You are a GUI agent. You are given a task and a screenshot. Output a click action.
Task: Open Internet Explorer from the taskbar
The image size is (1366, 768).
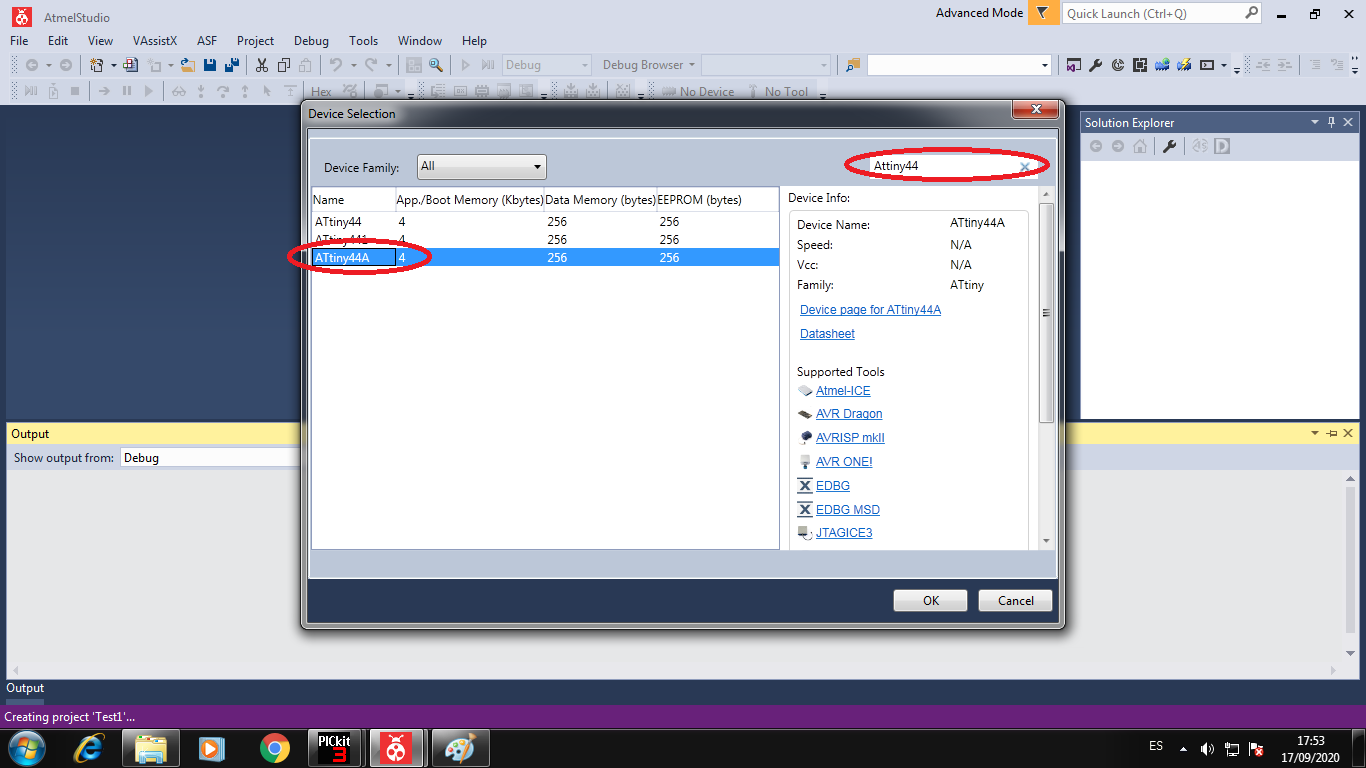tap(90, 747)
